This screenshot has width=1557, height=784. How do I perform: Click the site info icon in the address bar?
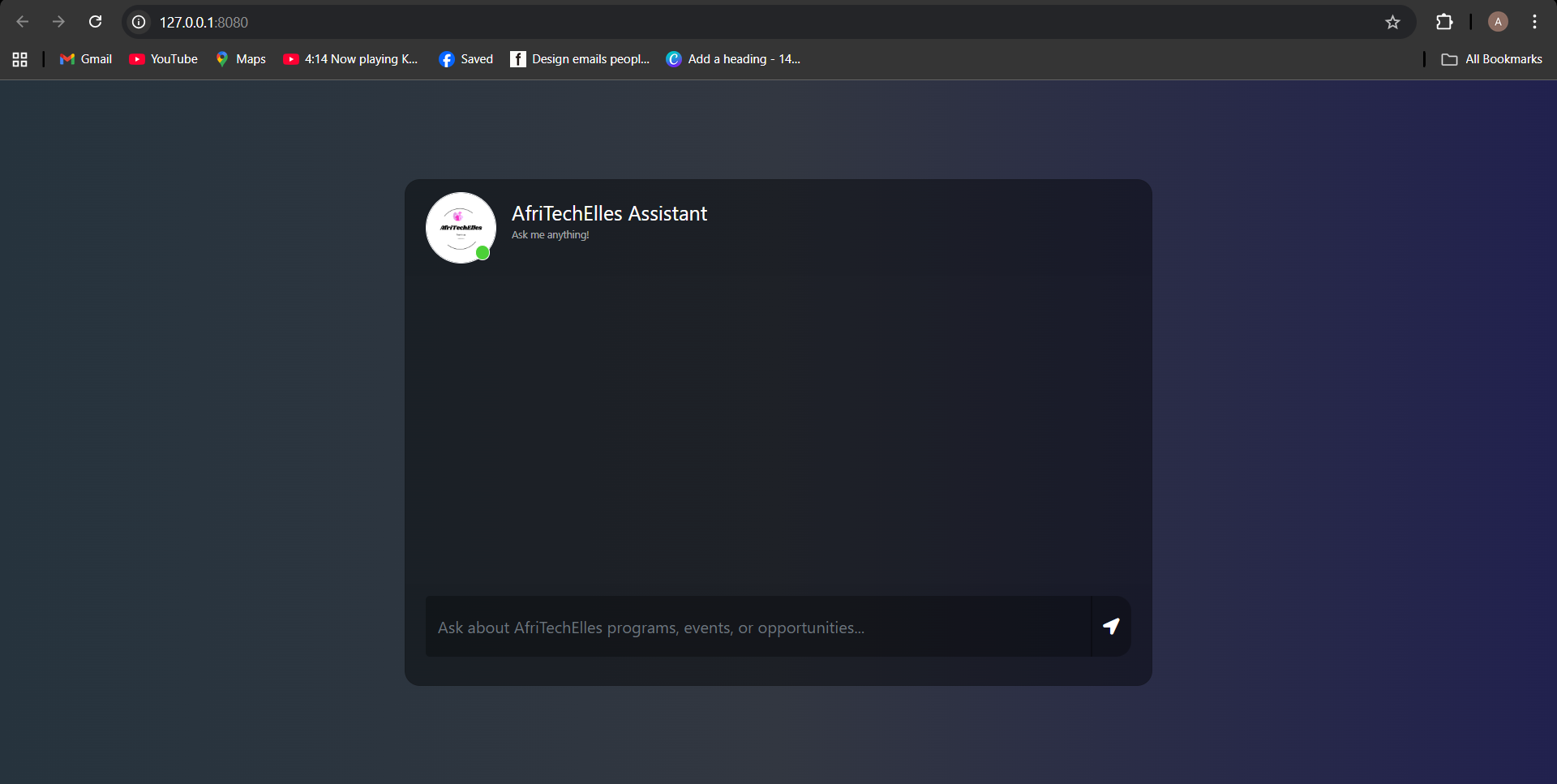[x=138, y=22]
